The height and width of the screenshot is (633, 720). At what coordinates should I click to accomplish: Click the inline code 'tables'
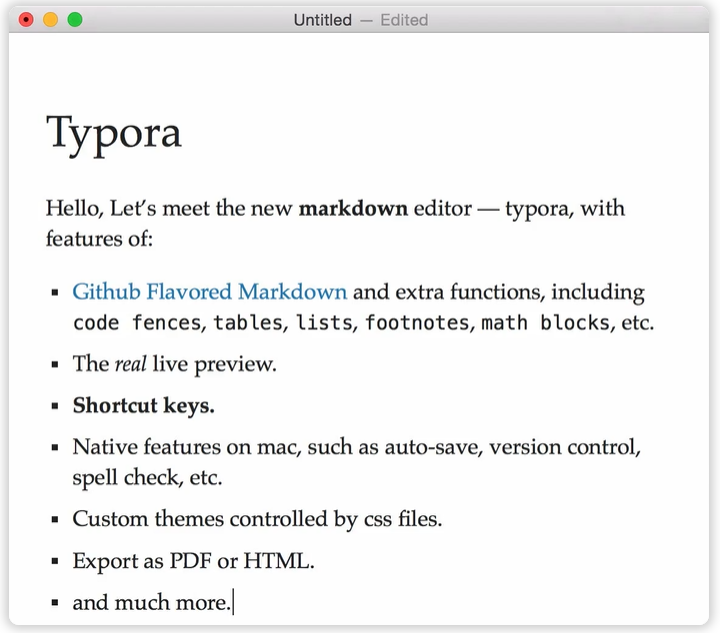point(248,323)
